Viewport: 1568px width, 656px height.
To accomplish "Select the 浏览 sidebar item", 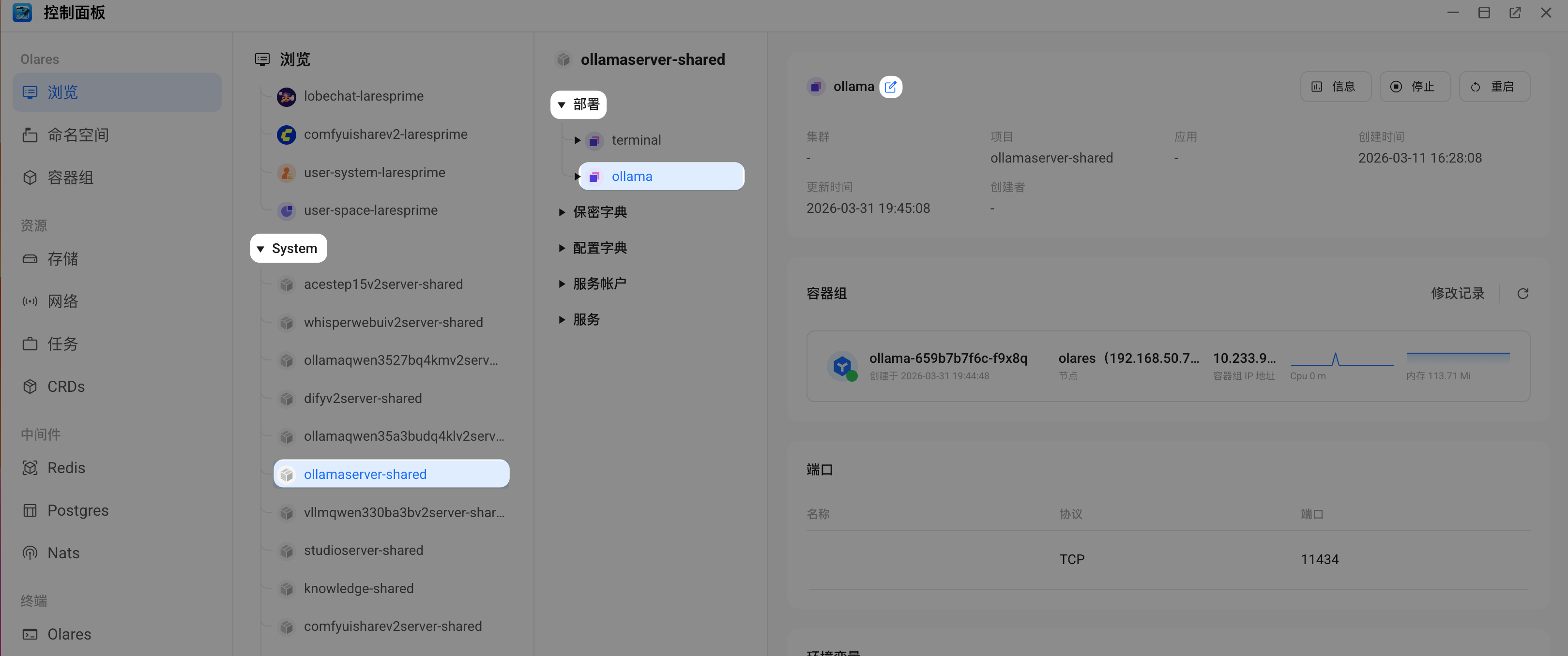I will pyautogui.click(x=63, y=92).
